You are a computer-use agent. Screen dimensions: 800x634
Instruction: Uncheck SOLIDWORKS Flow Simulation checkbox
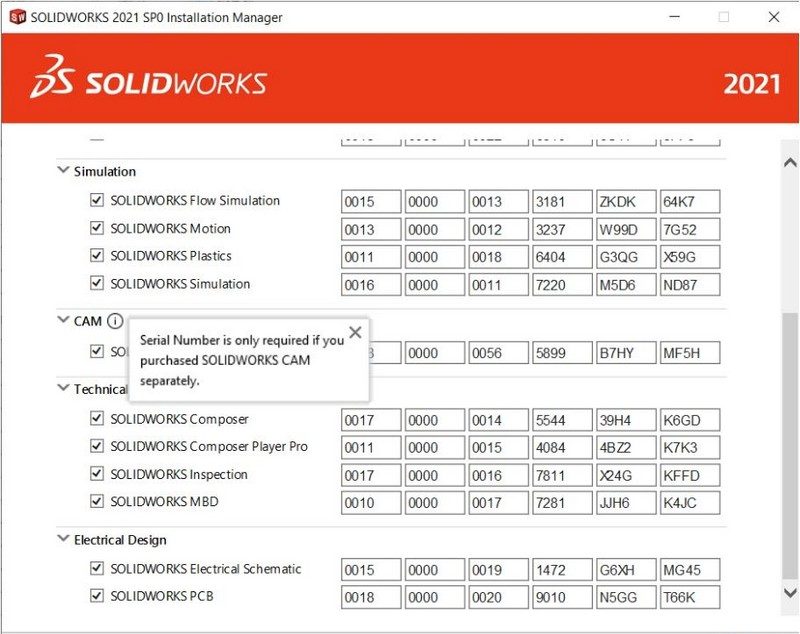click(x=97, y=200)
